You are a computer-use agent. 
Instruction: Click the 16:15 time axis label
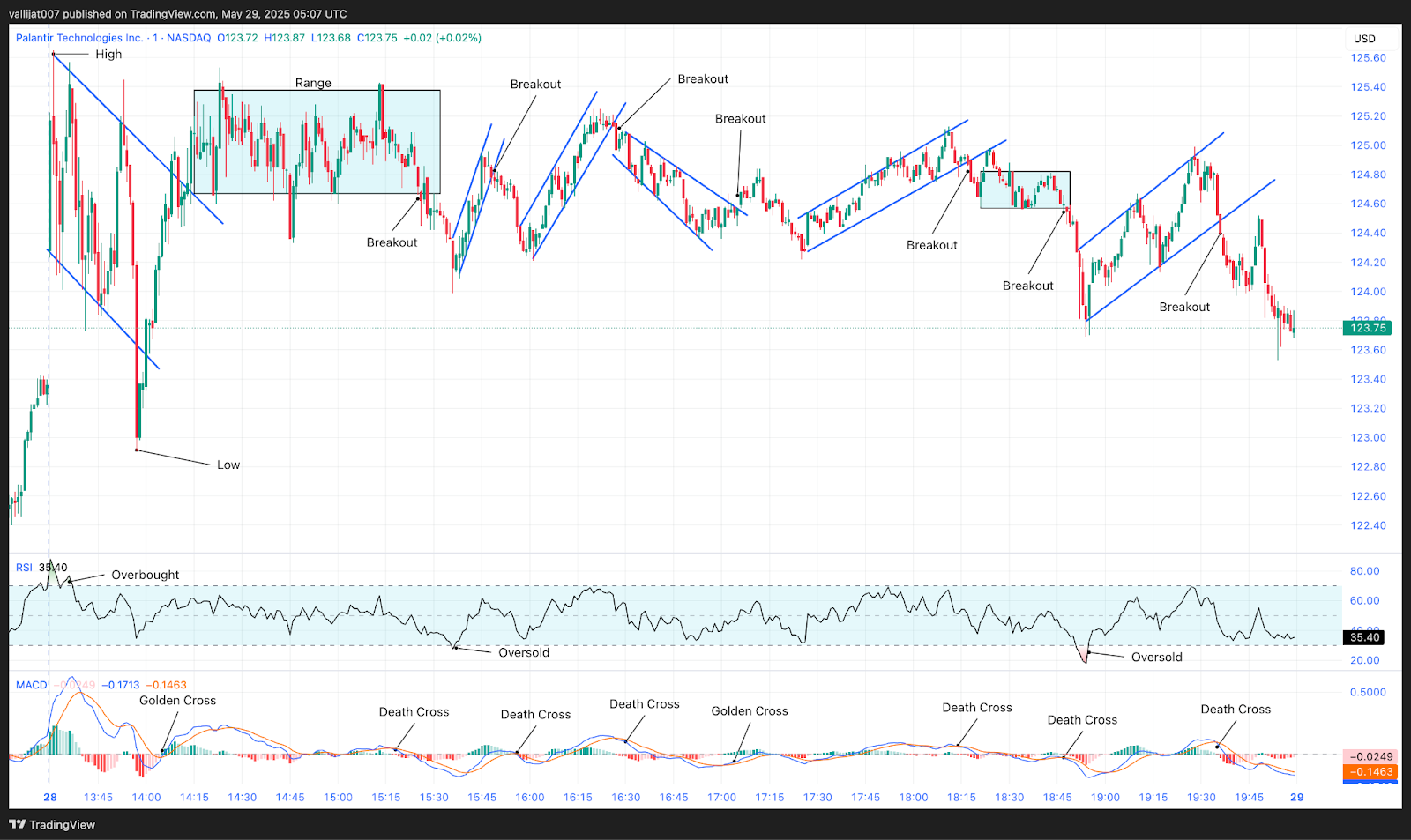click(x=578, y=797)
